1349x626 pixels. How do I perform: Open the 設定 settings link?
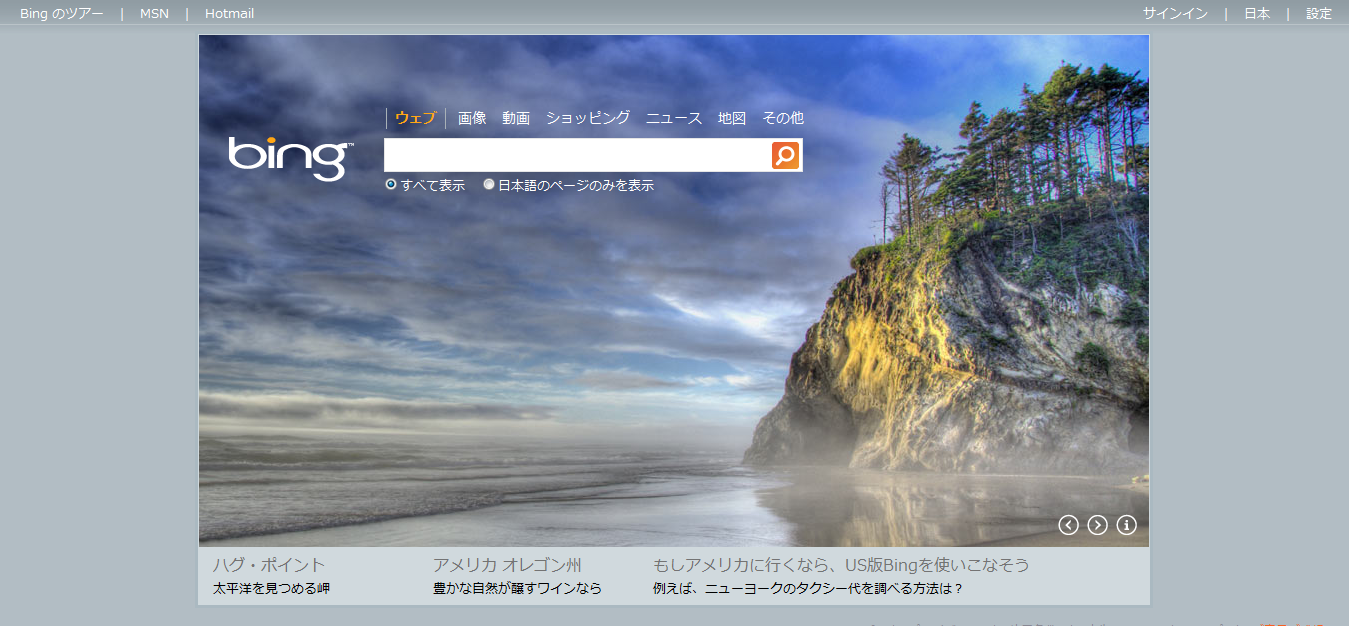click(x=1319, y=13)
